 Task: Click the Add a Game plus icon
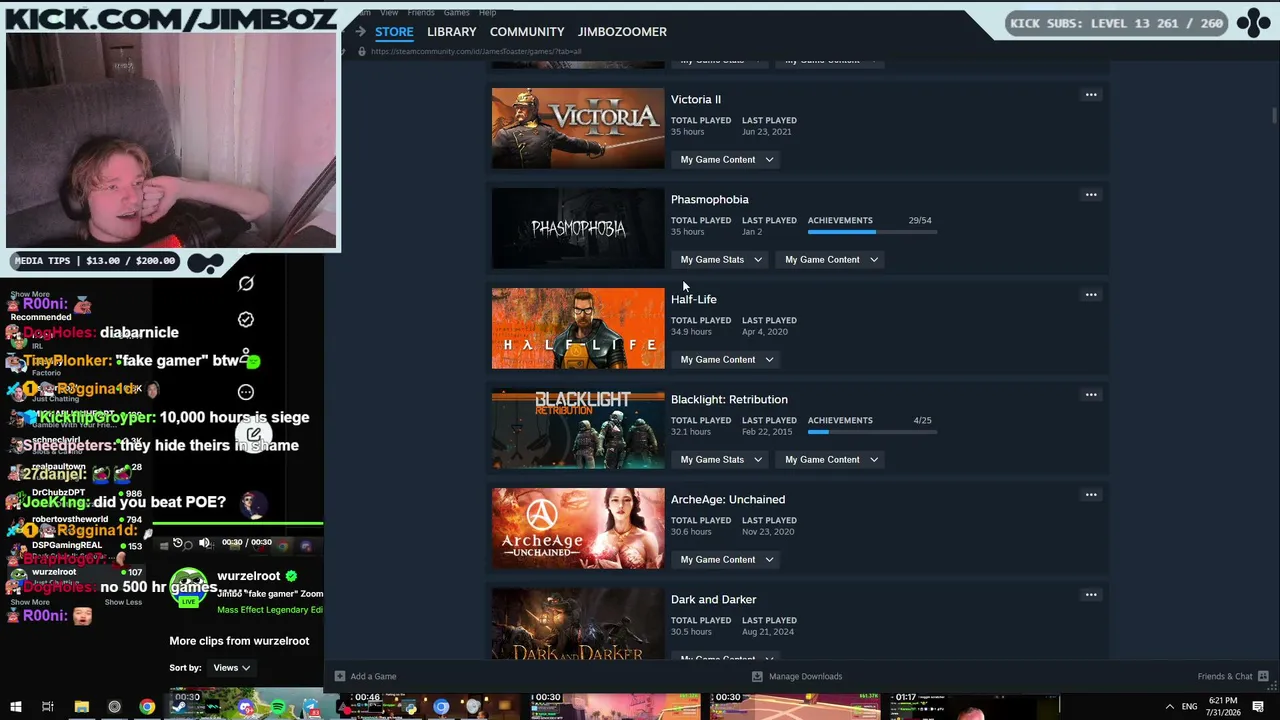[x=340, y=676]
